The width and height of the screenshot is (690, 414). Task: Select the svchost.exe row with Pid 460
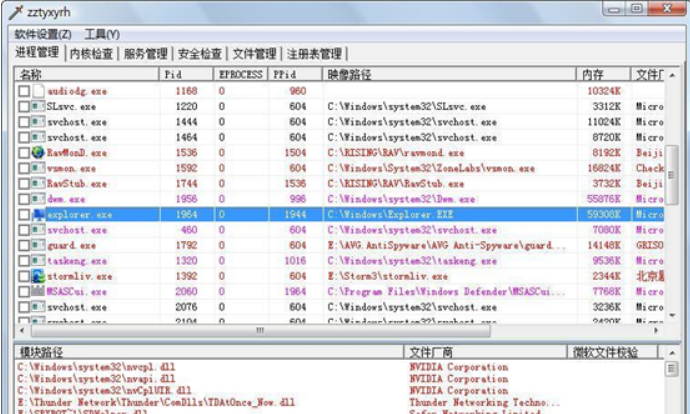point(339,230)
